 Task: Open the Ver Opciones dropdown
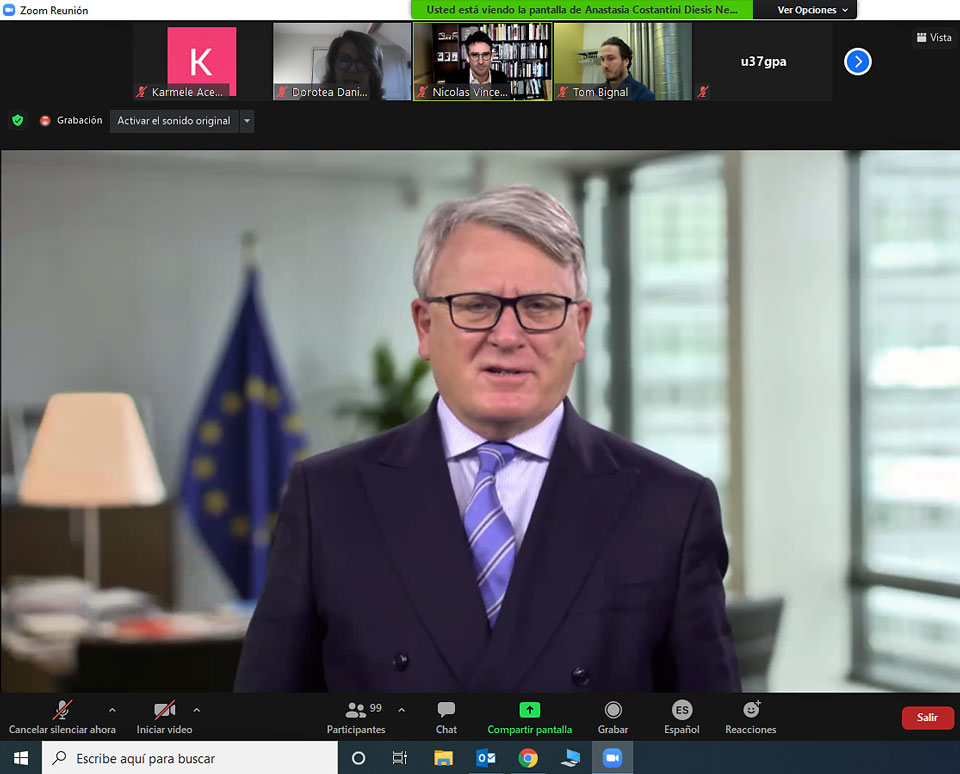[812, 10]
